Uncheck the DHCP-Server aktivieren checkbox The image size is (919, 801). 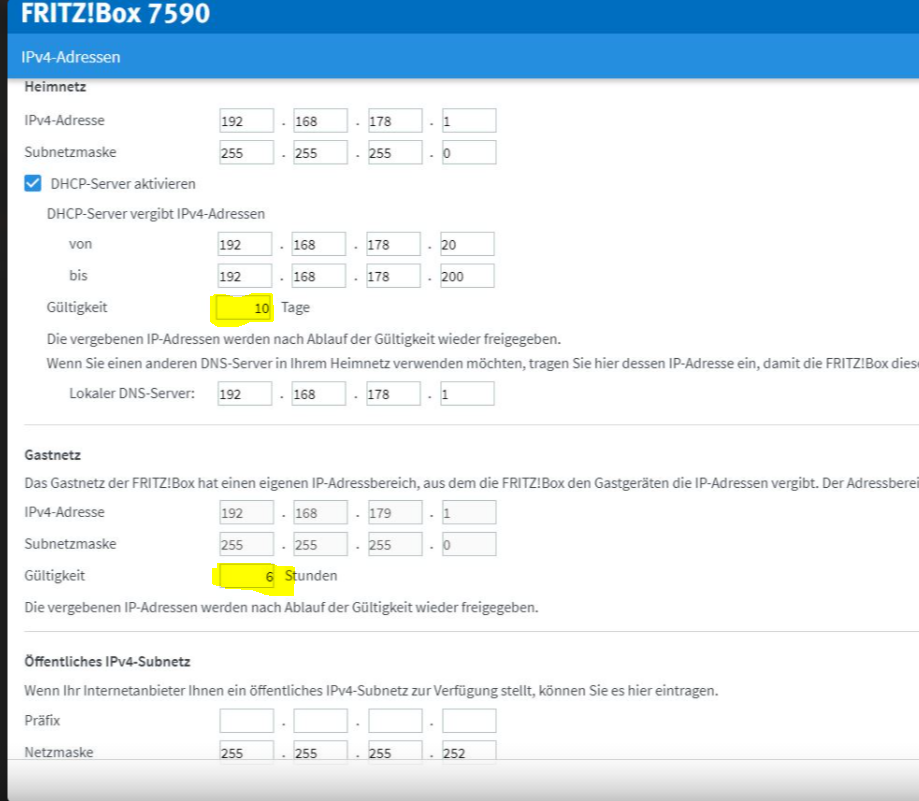click(x=33, y=183)
